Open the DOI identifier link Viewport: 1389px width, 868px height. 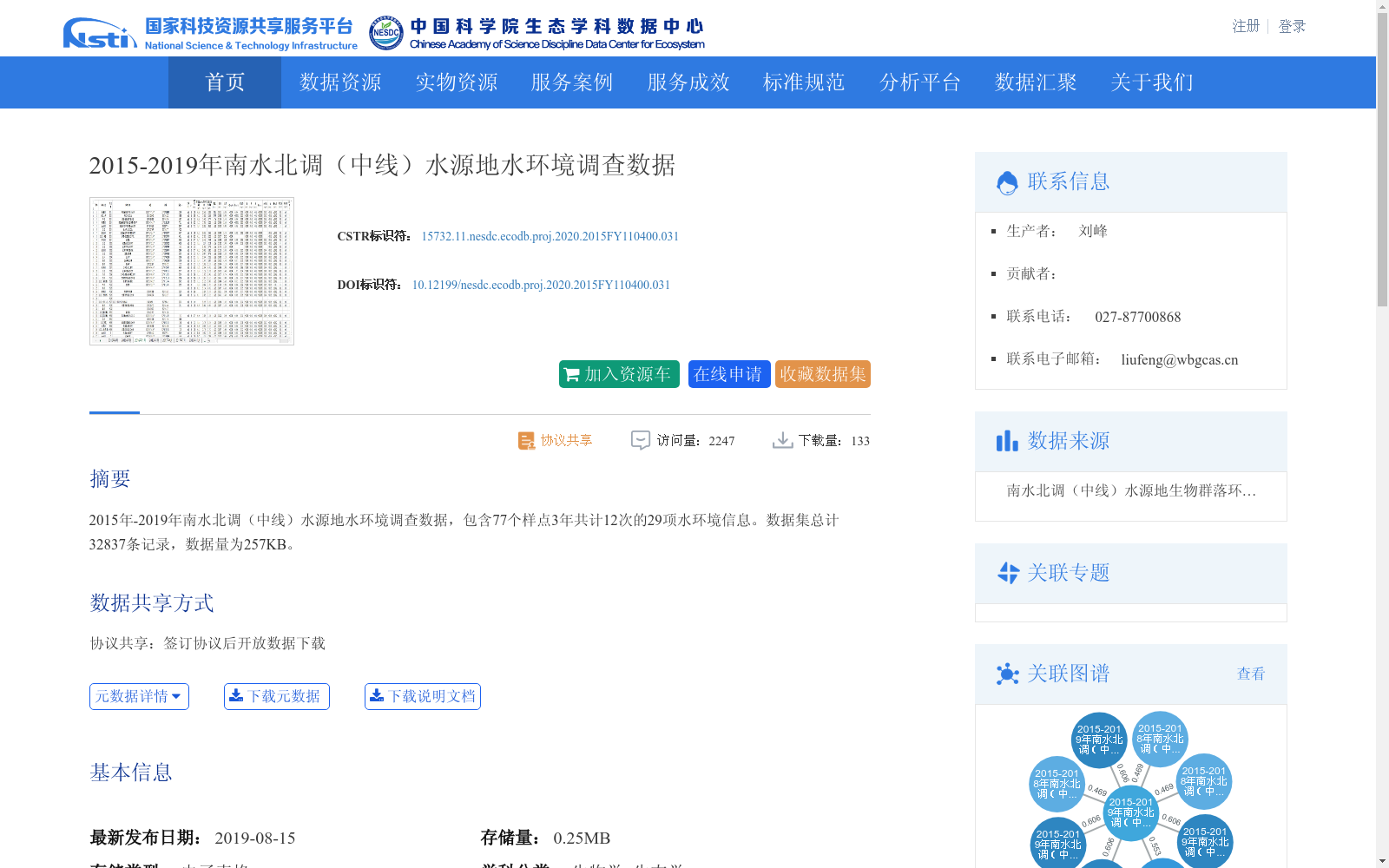[x=541, y=285]
